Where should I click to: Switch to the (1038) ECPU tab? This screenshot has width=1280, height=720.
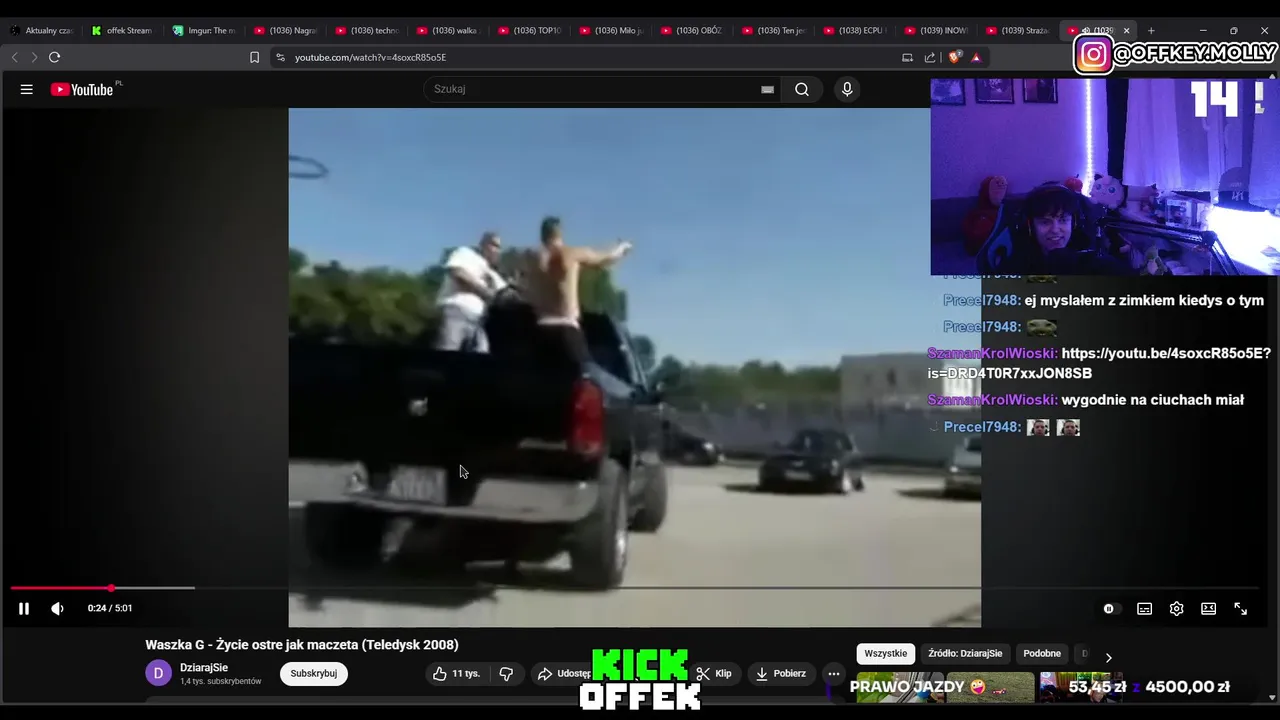tap(855, 30)
